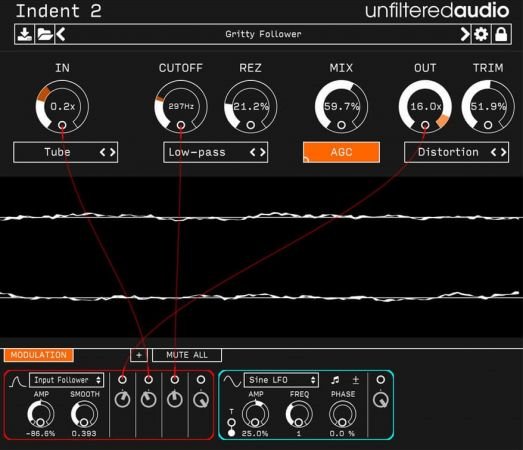Viewport: 523px width, 450px height.
Task: Open preset folder icon
Action: (45, 34)
